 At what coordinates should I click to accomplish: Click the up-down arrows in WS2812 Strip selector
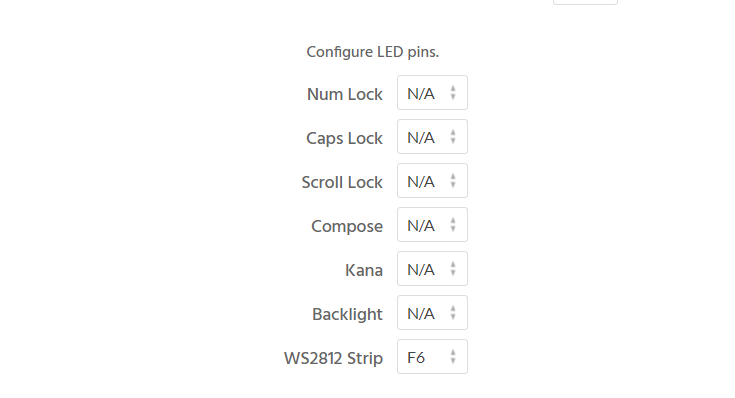[453, 357]
